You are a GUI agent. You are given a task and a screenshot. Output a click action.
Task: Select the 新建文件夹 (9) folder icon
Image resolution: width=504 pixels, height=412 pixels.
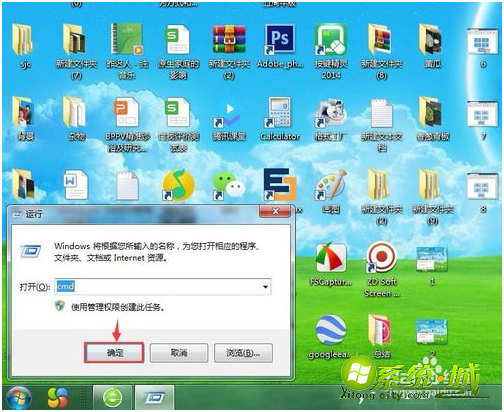click(431, 185)
